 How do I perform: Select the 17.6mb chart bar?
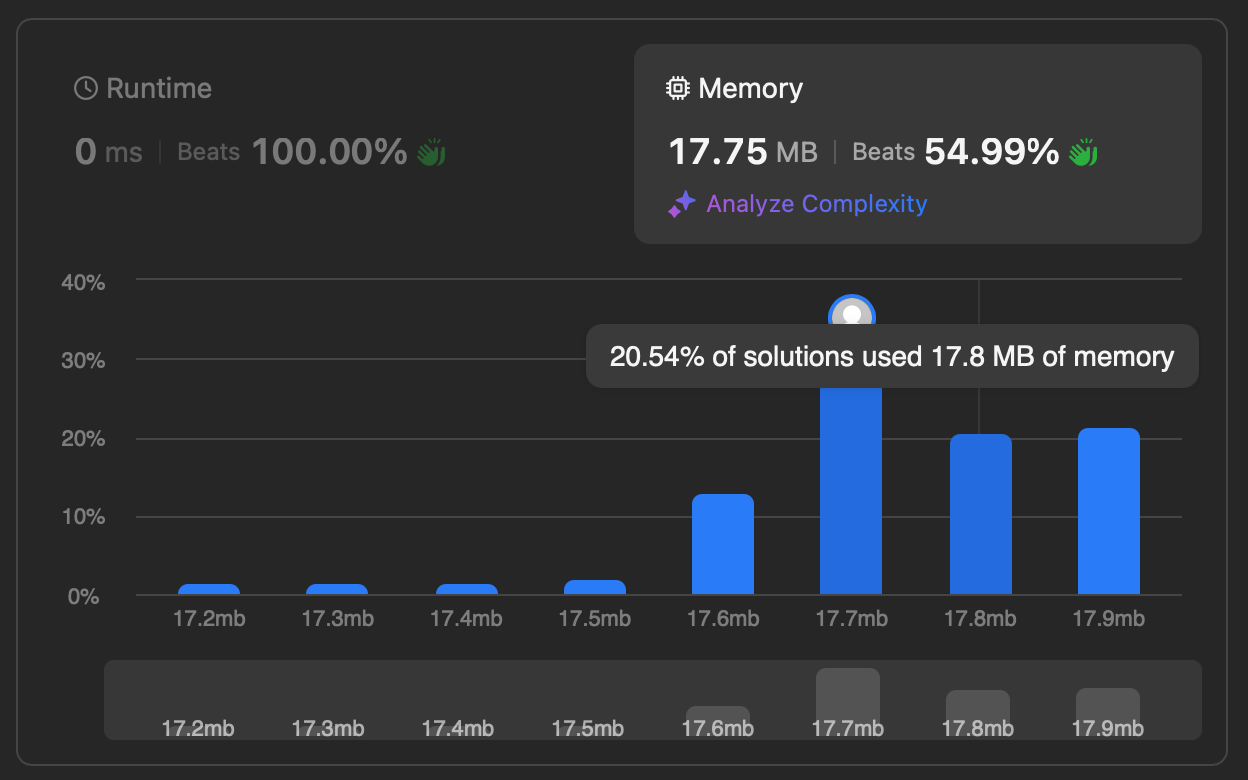[x=723, y=544]
